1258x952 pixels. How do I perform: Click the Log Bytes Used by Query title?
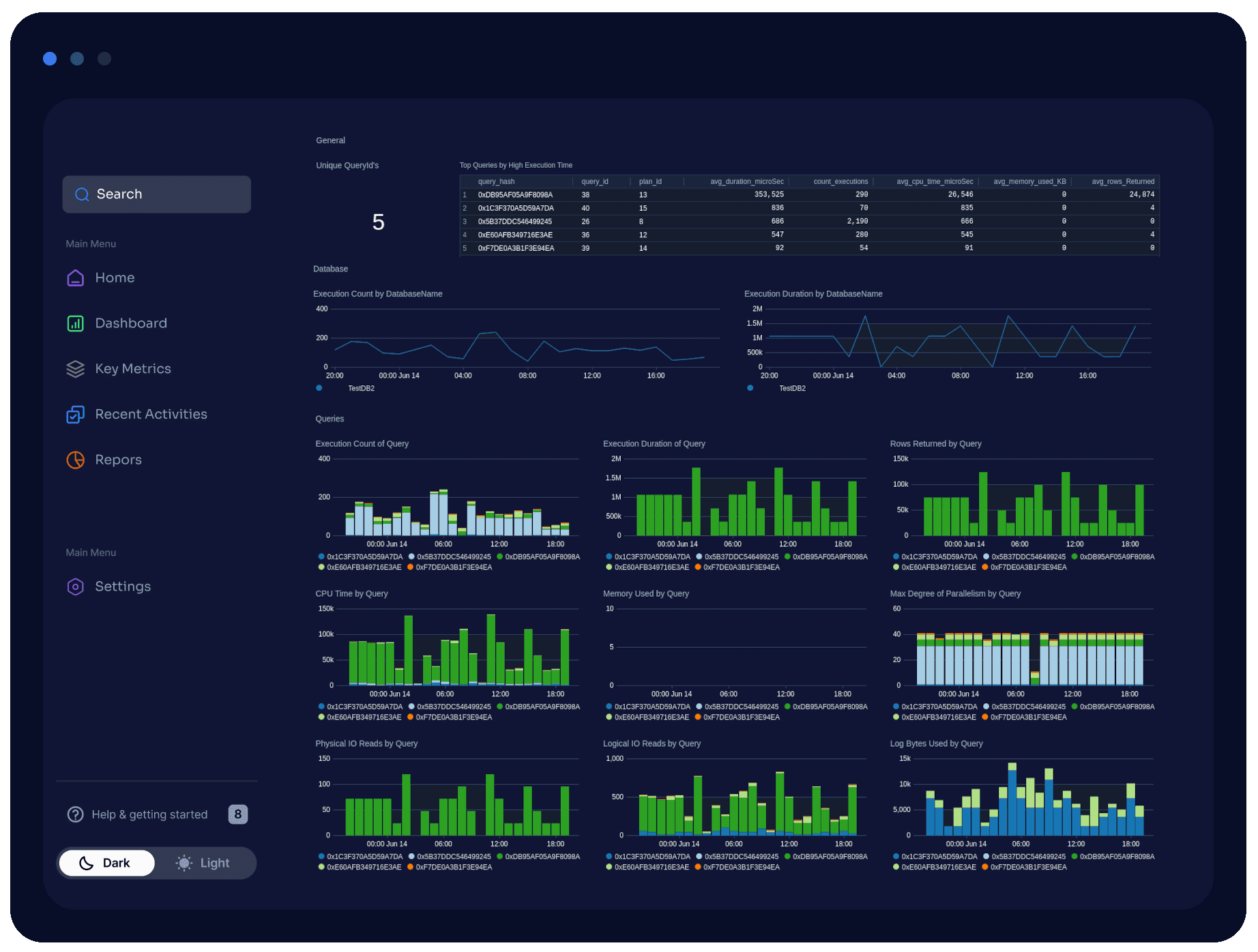936,744
